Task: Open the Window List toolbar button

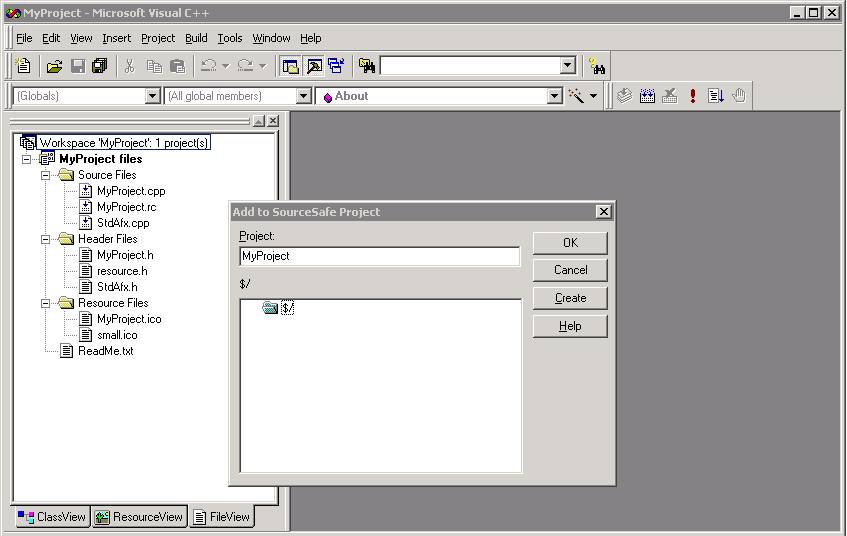Action: coord(335,66)
